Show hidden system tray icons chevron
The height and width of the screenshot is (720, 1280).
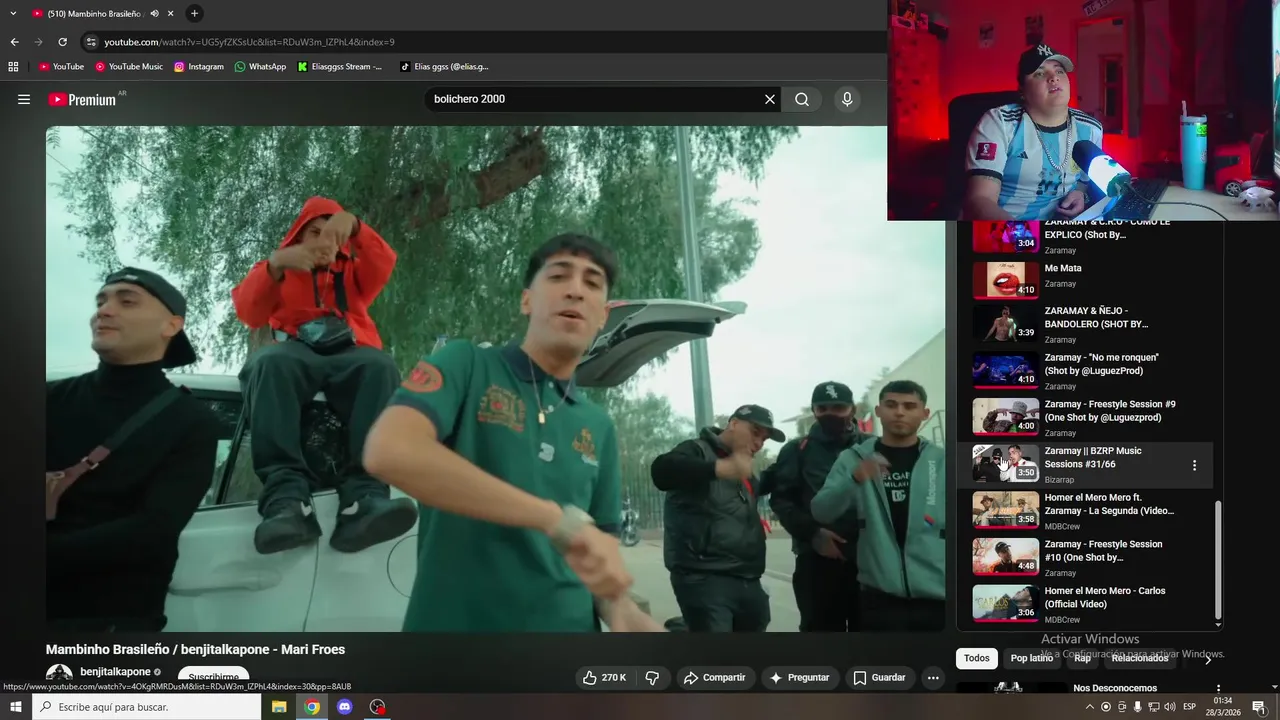pos(1089,707)
